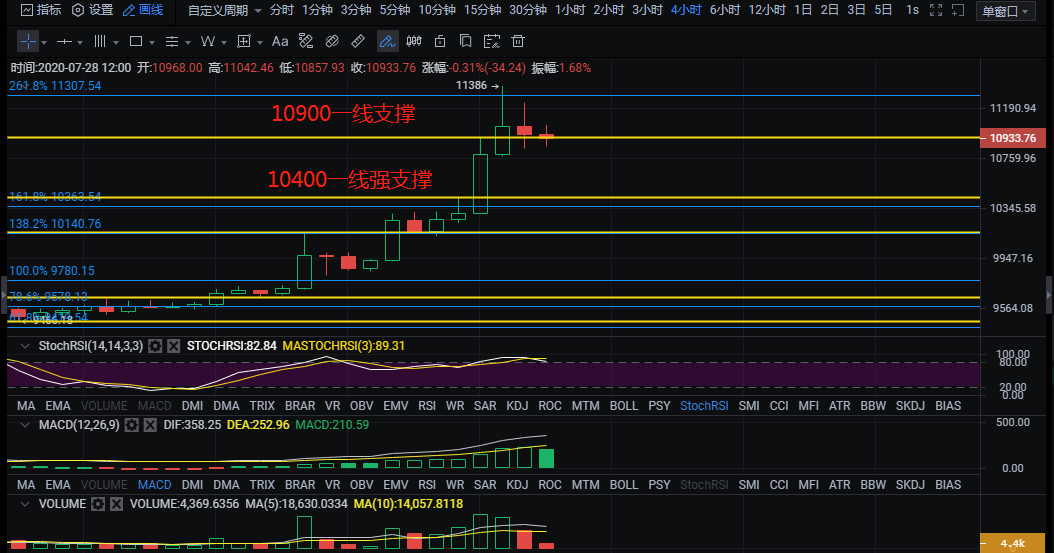Viewport: 1054px width, 553px height.
Task: Switch to 分时 timeline view
Action: (x=282, y=10)
